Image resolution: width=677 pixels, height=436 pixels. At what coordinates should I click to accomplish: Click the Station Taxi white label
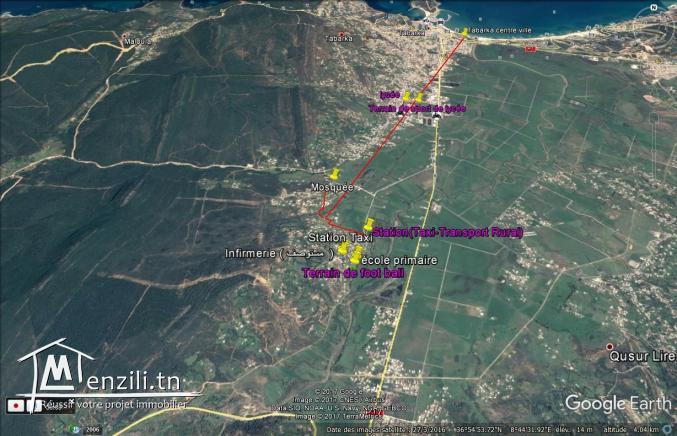340,238
